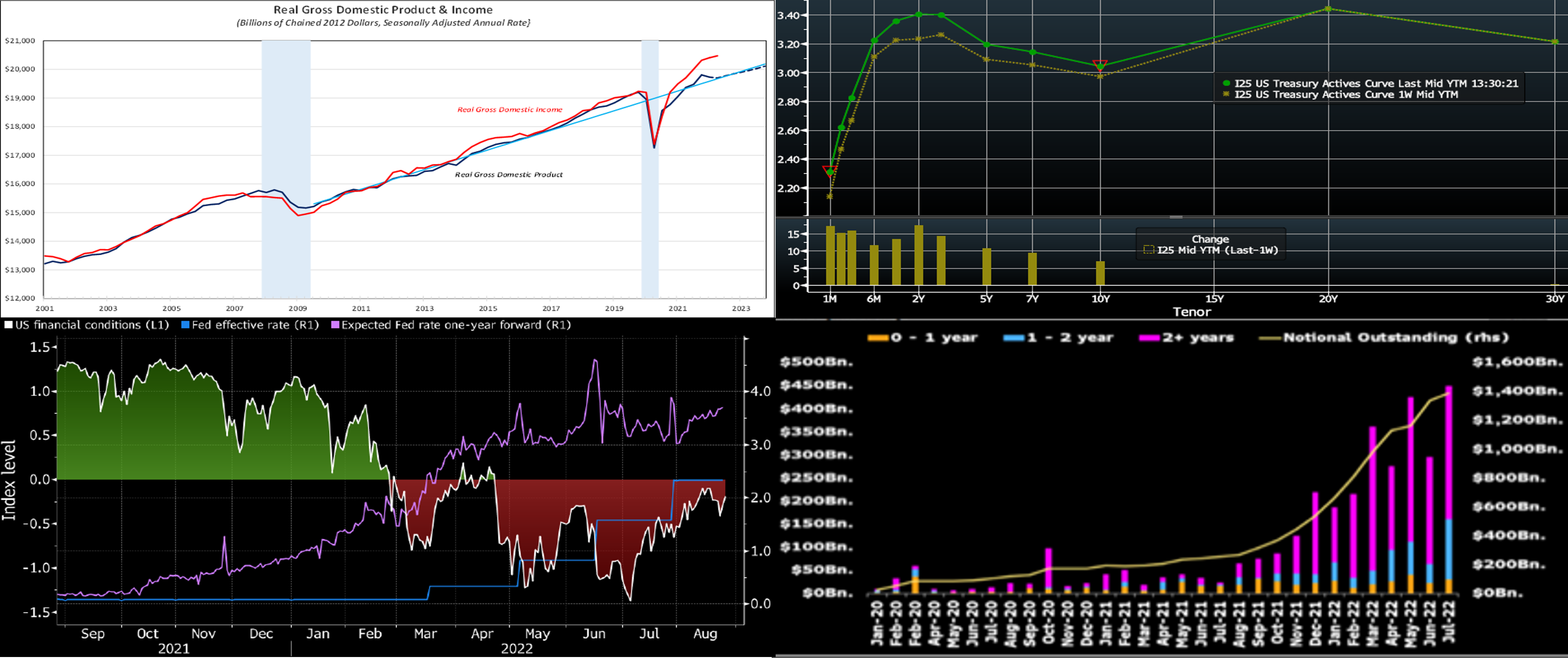Image resolution: width=1568 pixels, height=658 pixels.
Task: Select the 20Y data point on yield curve
Action: tap(1328, 9)
